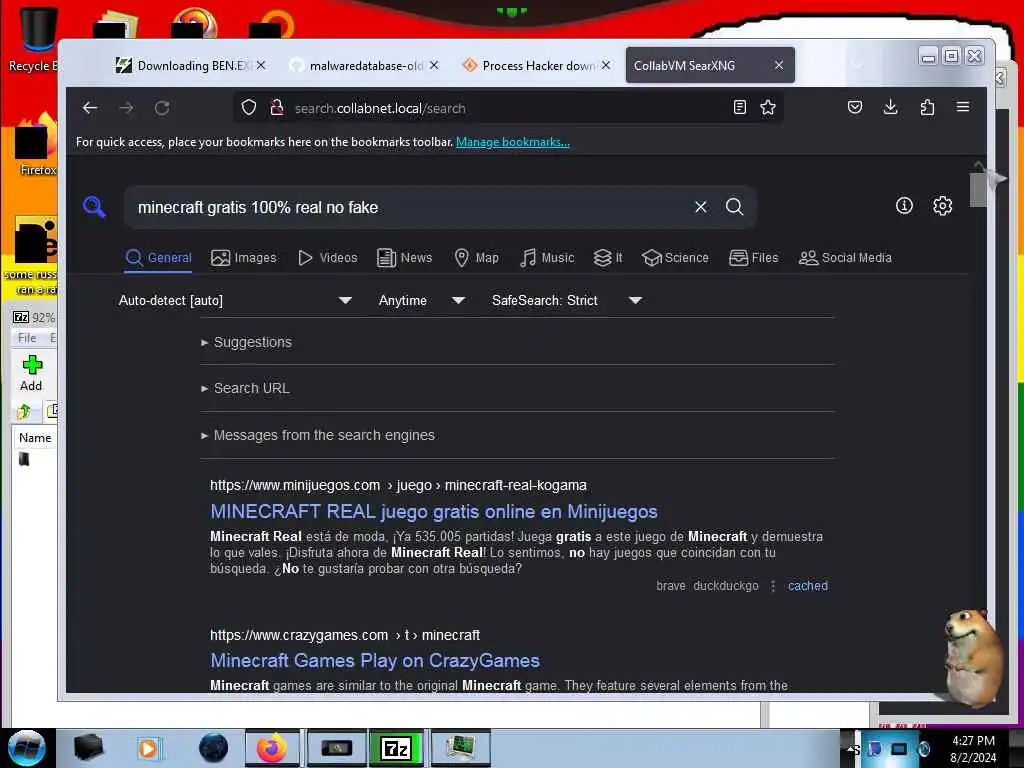The image size is (1024, 768).
Task: Go back using browser back arrow
Action: 90,108
